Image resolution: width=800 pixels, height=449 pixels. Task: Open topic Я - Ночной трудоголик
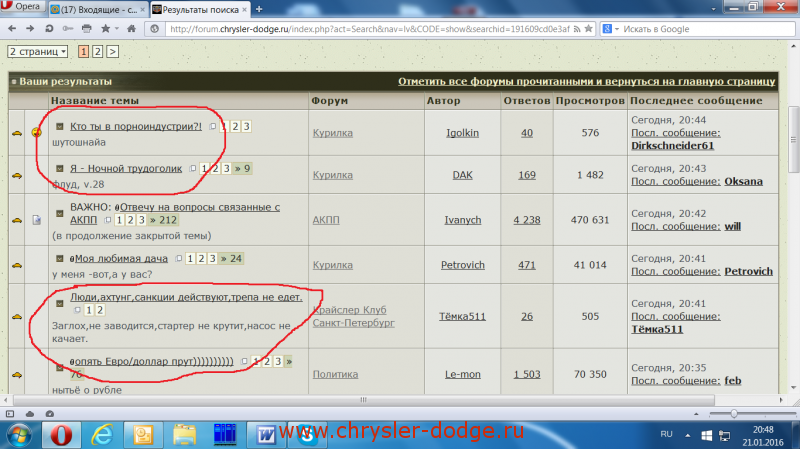tap(126, 168)
